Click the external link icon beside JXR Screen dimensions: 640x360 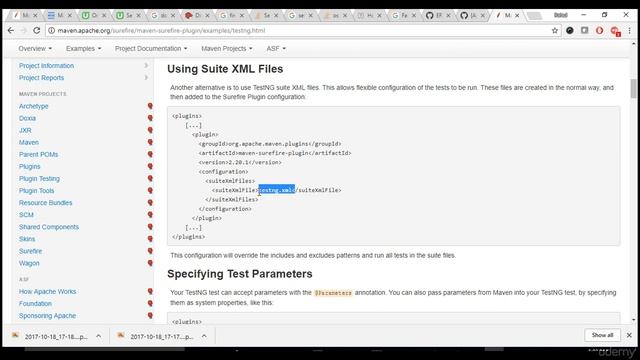pos(150,130)
